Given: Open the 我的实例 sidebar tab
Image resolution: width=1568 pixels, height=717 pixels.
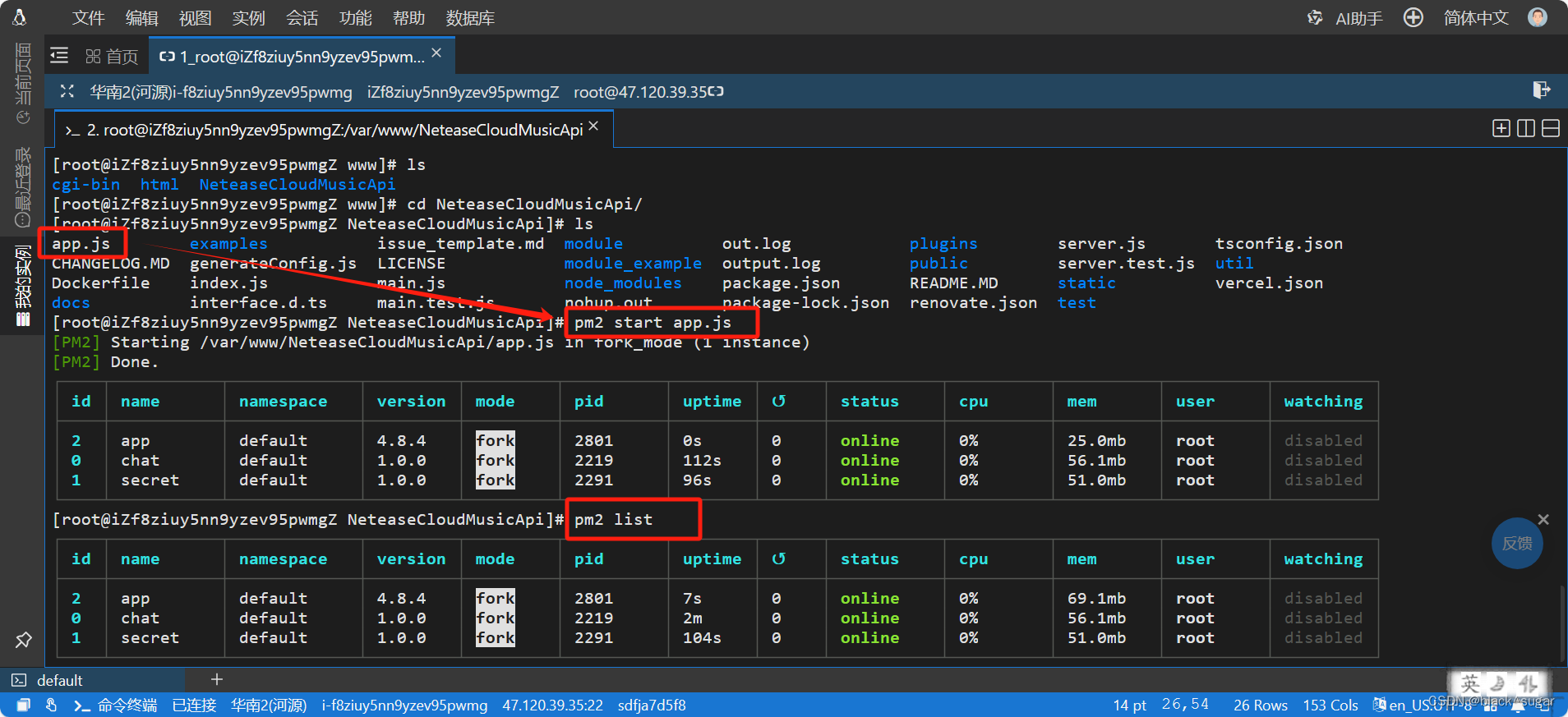Looking at the screenshot, I should pyautogui.click(x=23, y=285).
